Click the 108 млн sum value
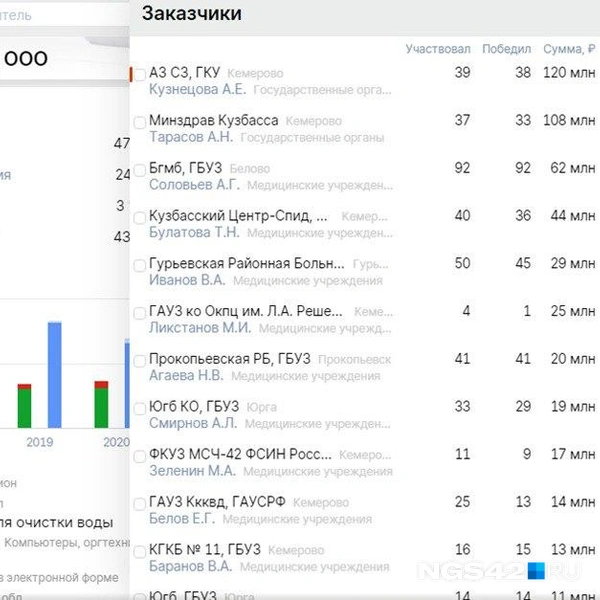 point(569,120)
